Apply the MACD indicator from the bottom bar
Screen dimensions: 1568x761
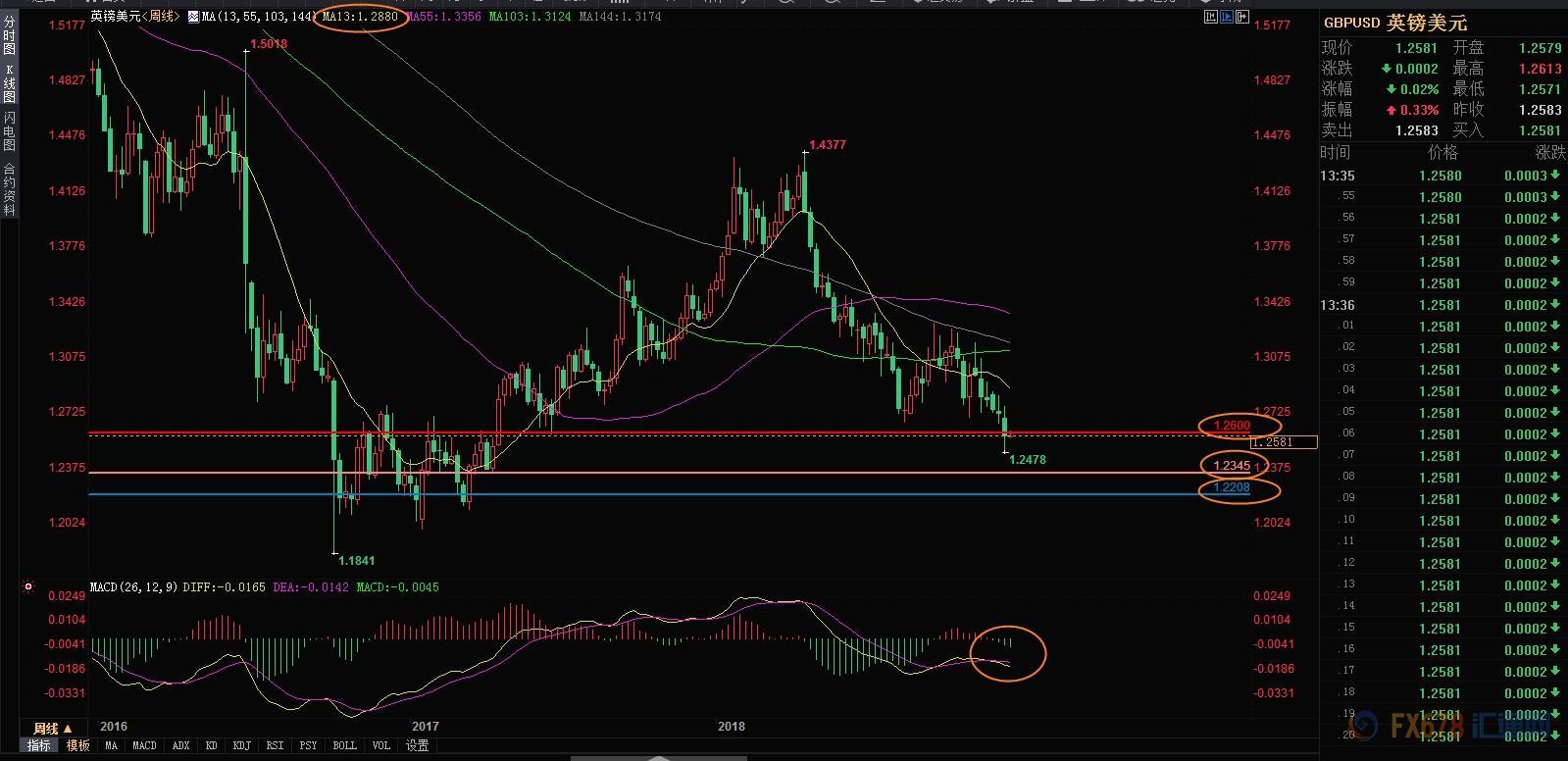point(144,745)
